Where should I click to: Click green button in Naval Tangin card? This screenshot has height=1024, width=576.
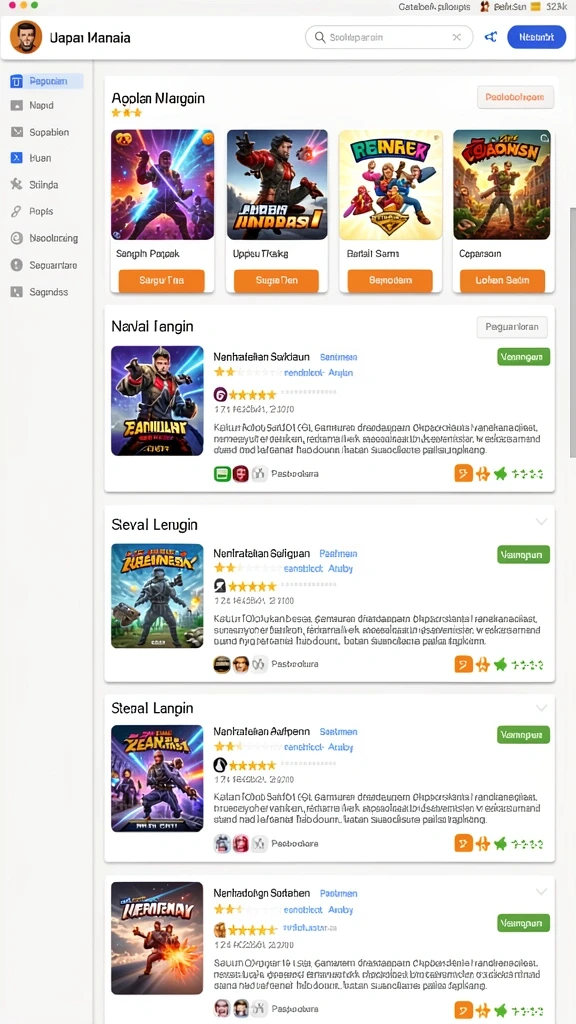click(x=523, y=357)
